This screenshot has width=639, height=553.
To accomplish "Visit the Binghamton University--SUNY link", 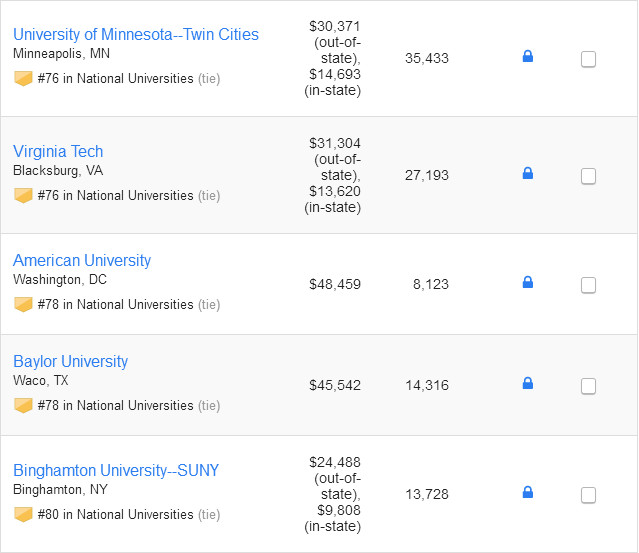I will (116, 470).
